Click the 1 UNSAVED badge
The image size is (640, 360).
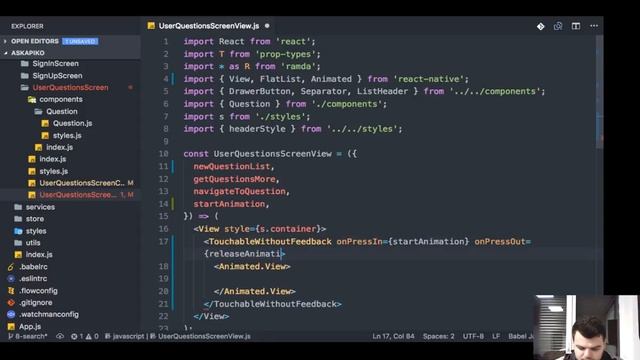80,41
